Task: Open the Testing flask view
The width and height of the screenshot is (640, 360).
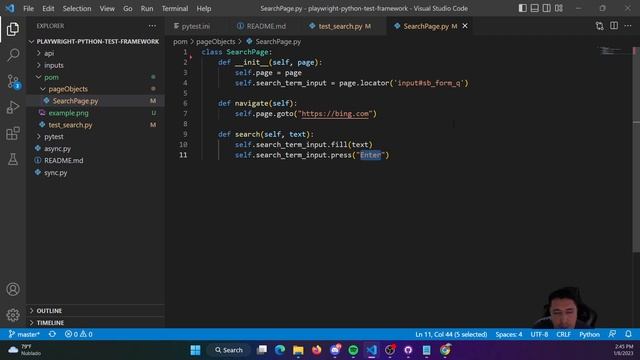Action: coord(13,159)
